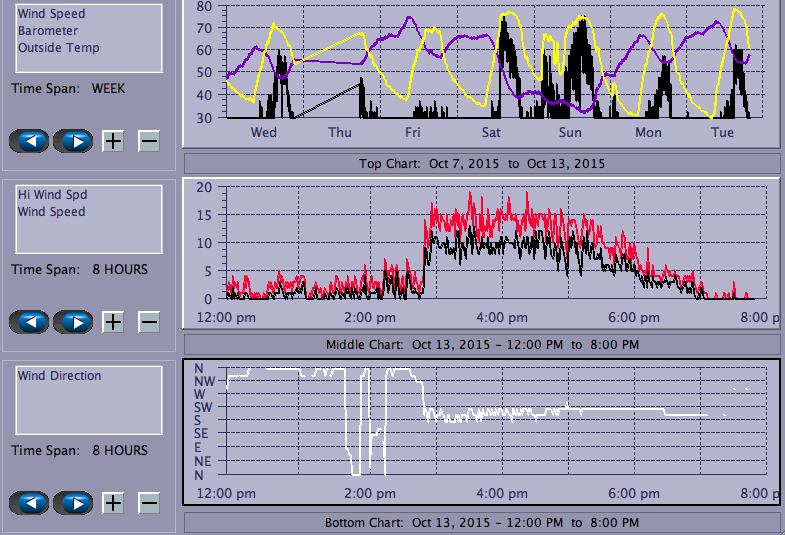The width and height of the screenshot is (785, 535).
Task: Decrease the middle chart time span with minus
Action: (148, 322)
